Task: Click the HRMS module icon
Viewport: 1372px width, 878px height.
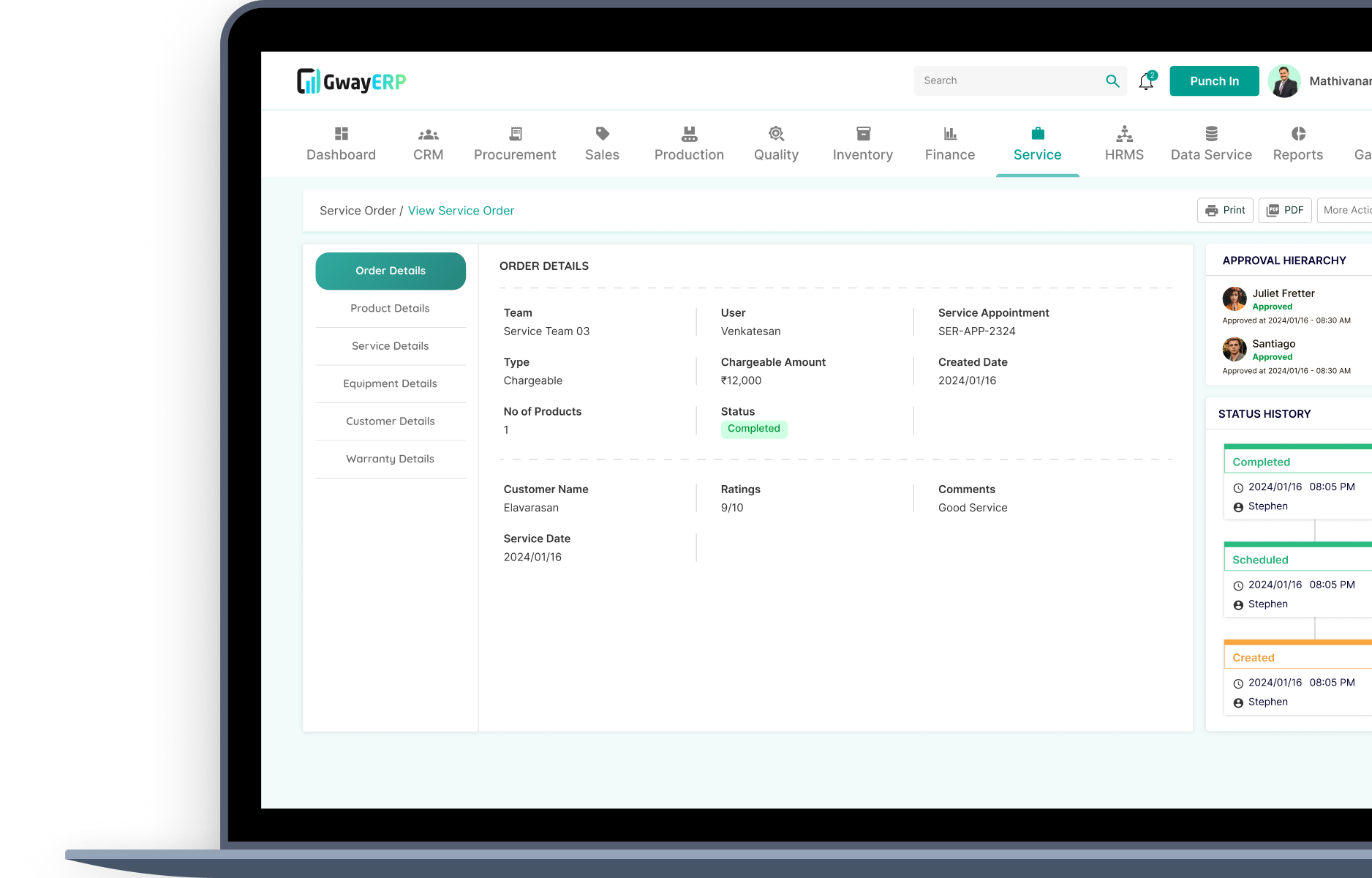Action: coord(1124,133)
